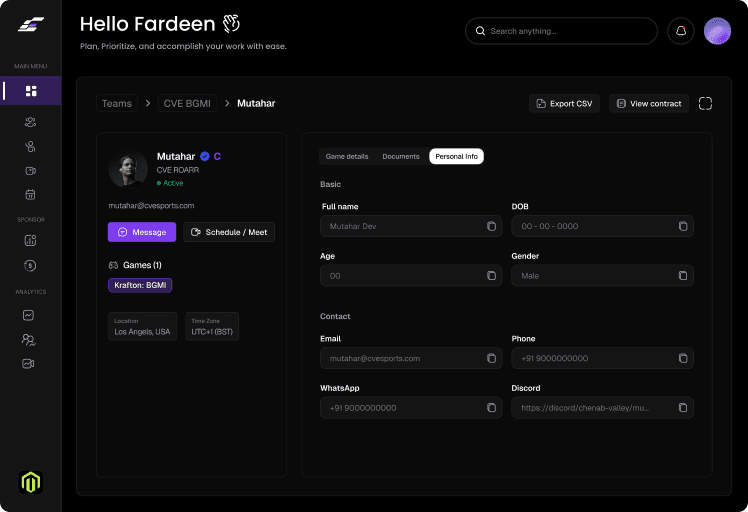The width and height of the screenshot is (748, 512).
Task: Copy the DOB field value
Action: [x=683, y=226]
